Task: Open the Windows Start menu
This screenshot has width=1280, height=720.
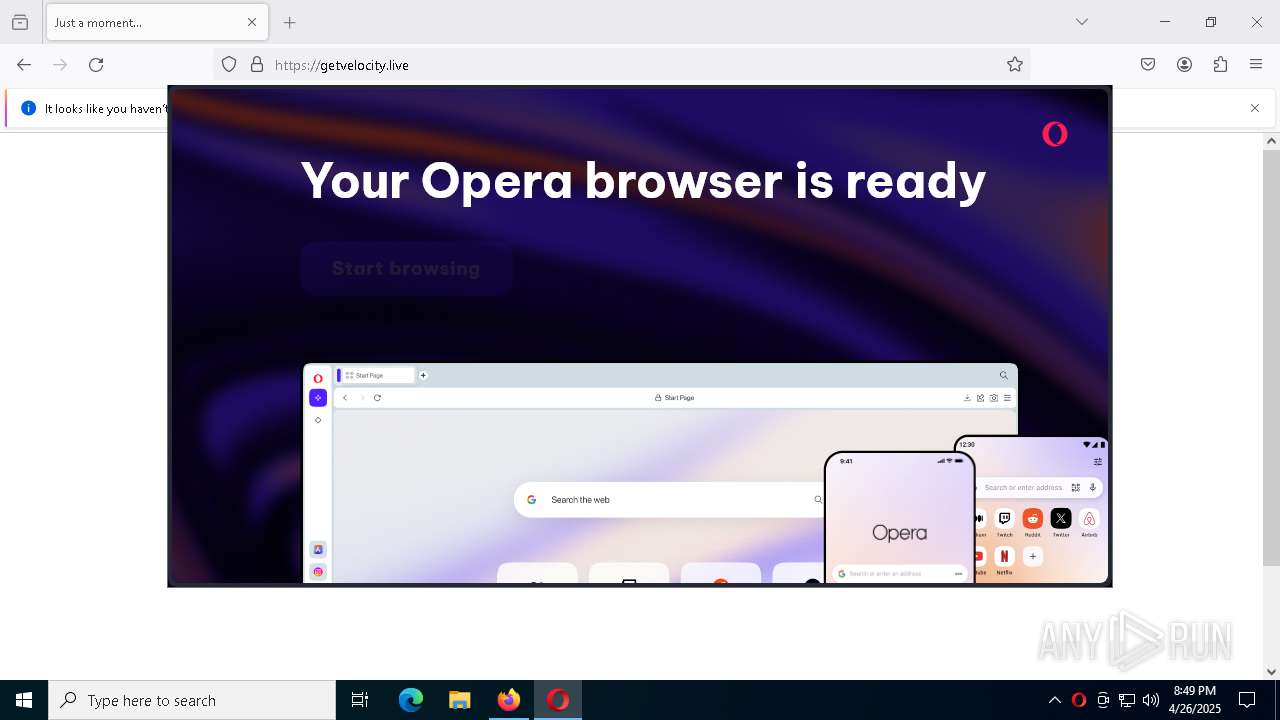Action: pyautogui.click(x=24, y=700)
